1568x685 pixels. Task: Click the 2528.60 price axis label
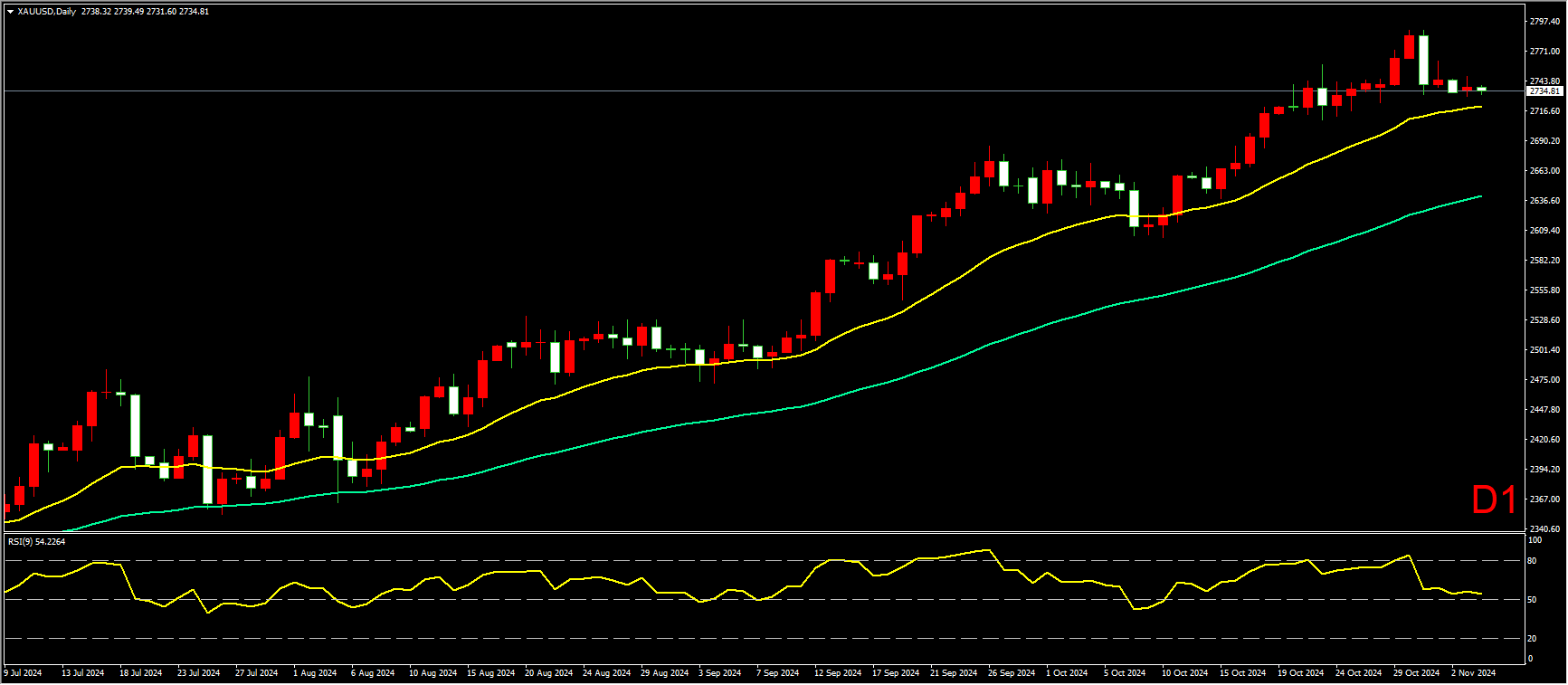tap(1544, 320)
